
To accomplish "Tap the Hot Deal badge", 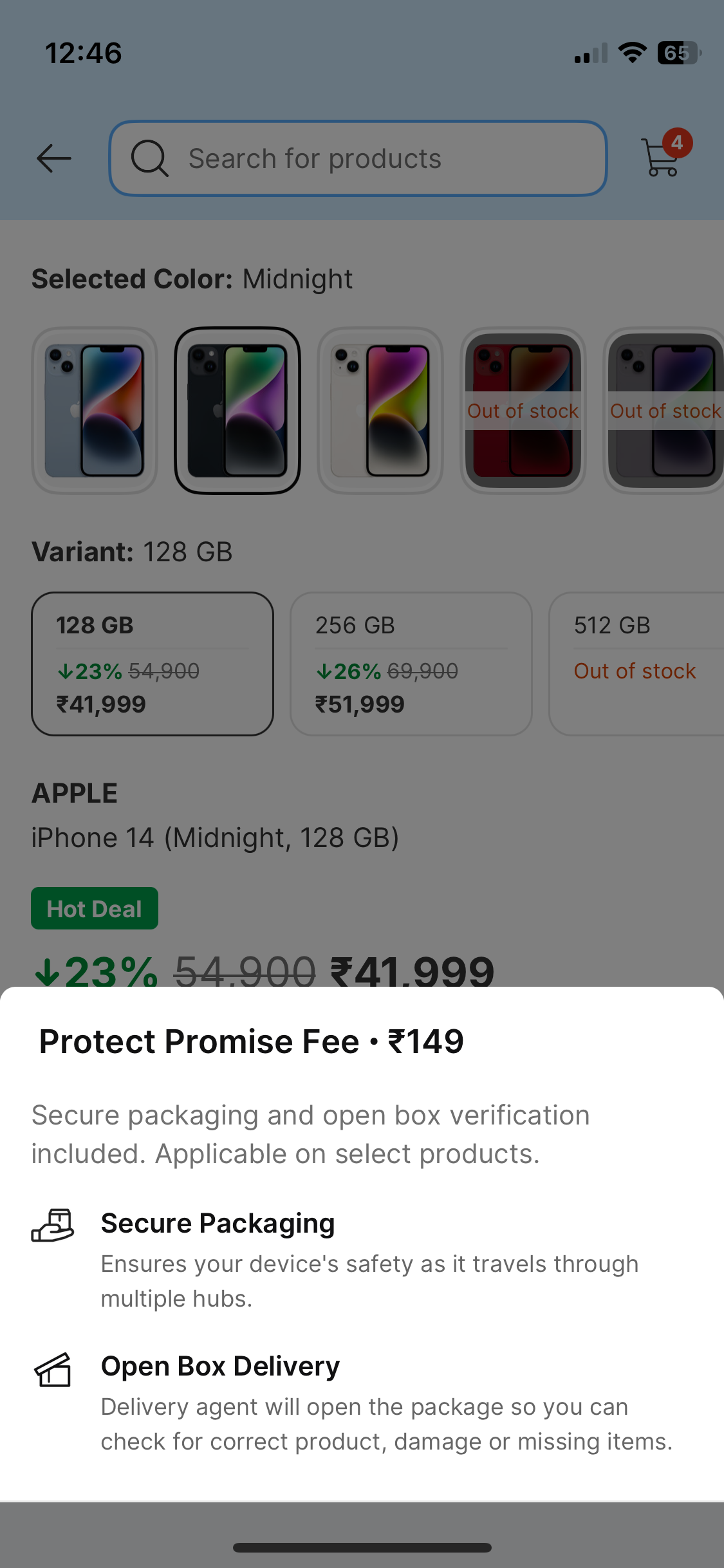I will (95, 908).
